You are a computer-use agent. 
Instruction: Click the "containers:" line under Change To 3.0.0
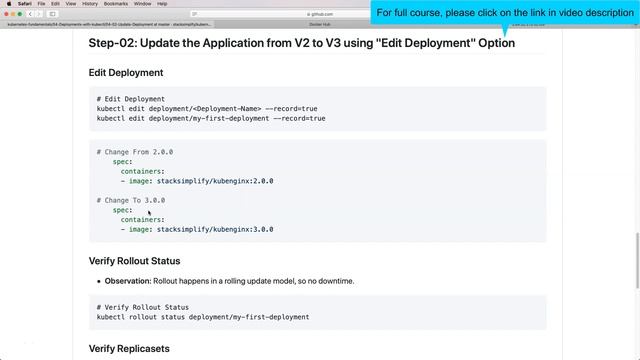coord(142,220)
